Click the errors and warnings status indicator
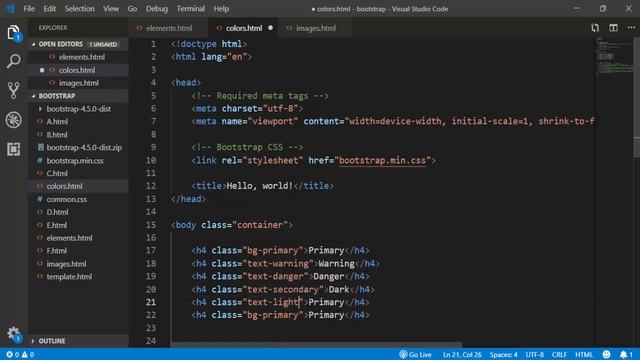 click(x=20, y=354)
